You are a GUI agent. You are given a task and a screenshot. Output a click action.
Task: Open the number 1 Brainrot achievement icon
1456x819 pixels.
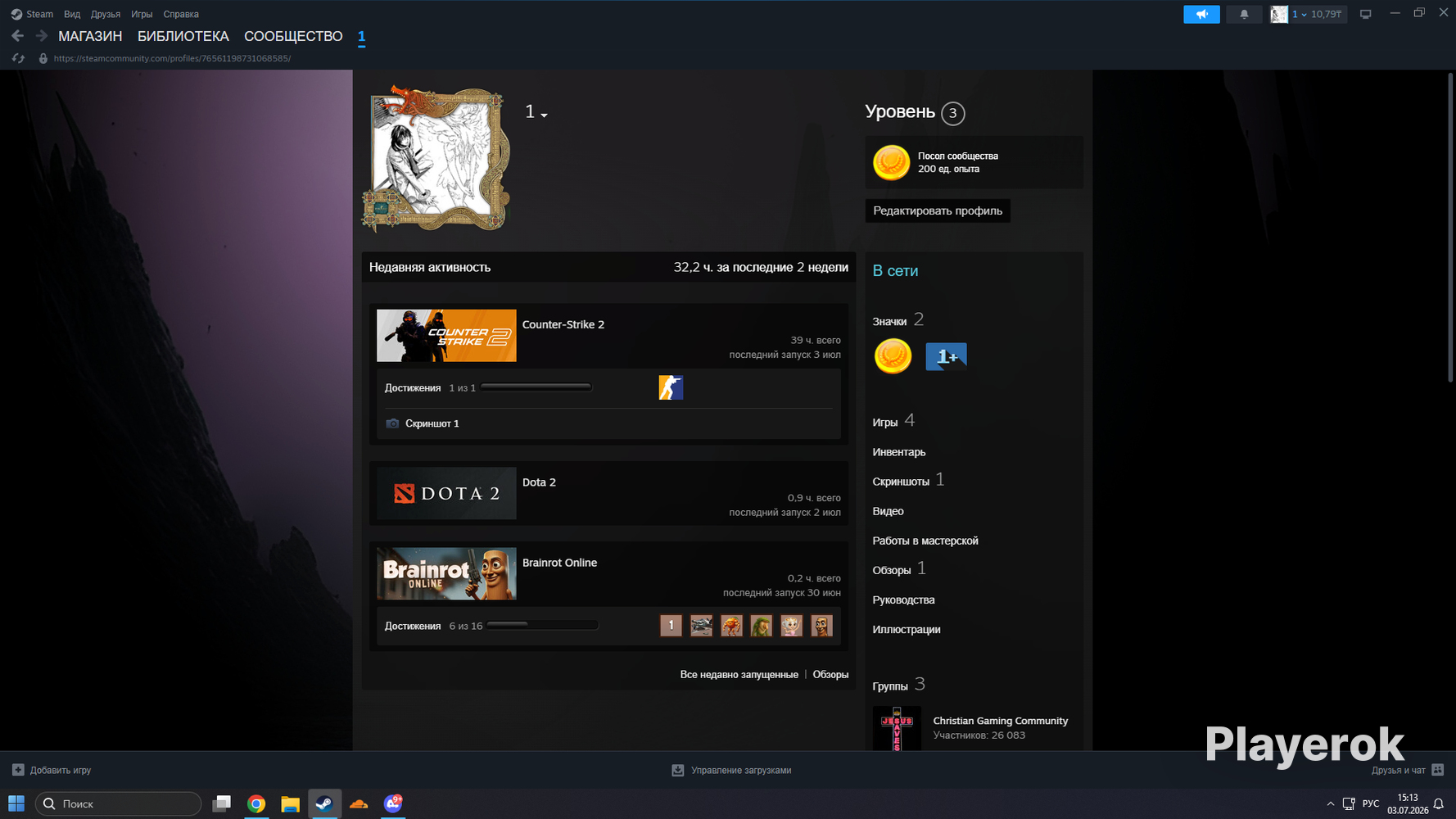point(671,626)
